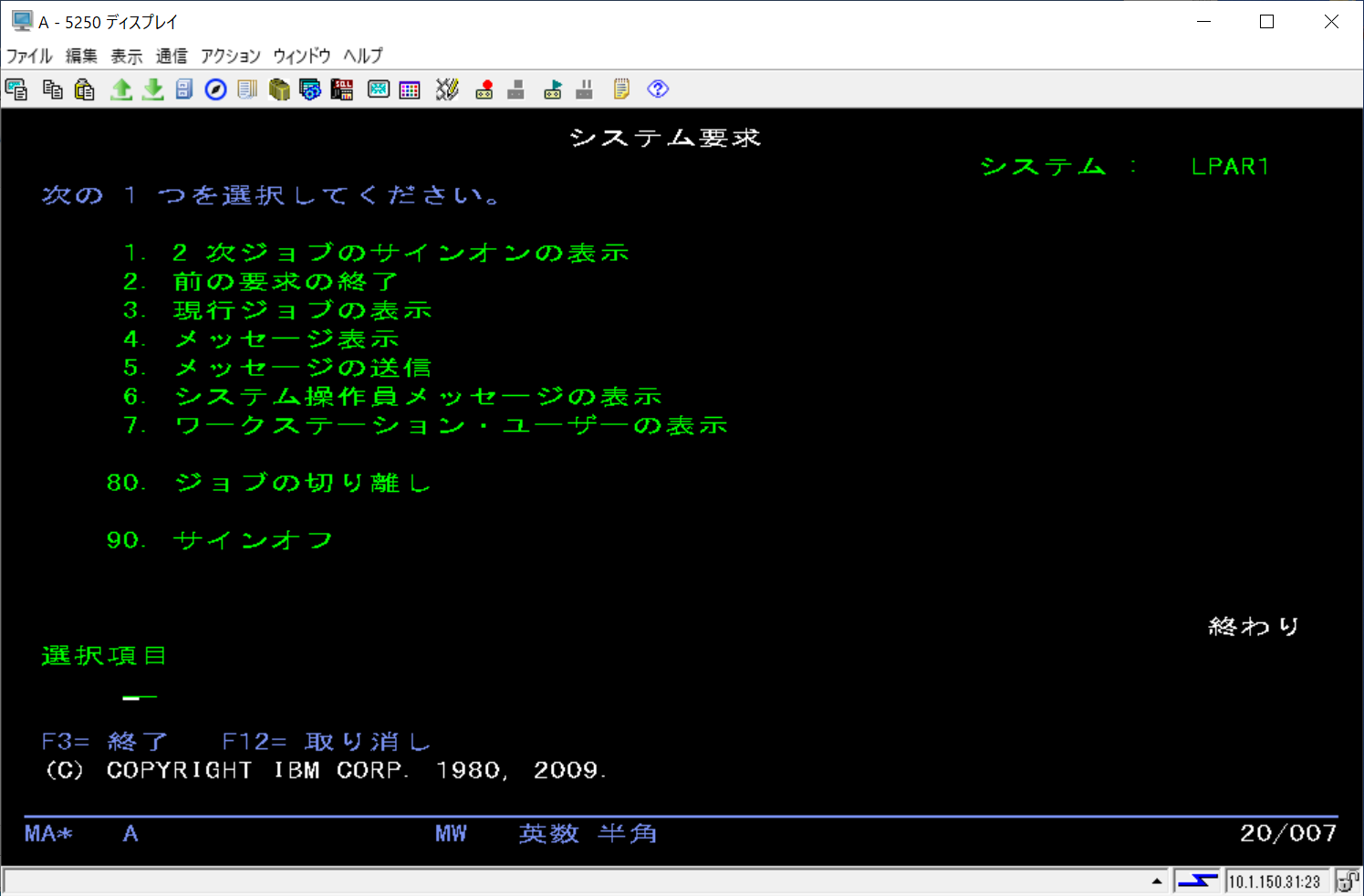Click option 3 現行ジョブの表示

pos(277,310)
